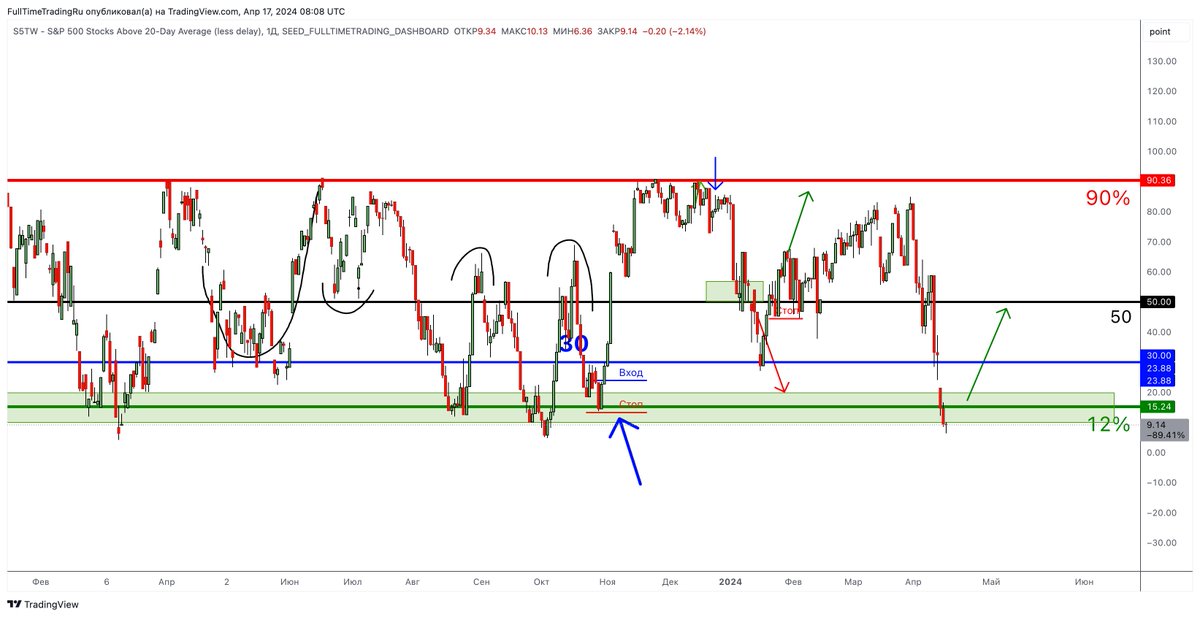Select the red 90.36 price label
The width and height of the screenshot is (1200, 617).
(1160, 180)
